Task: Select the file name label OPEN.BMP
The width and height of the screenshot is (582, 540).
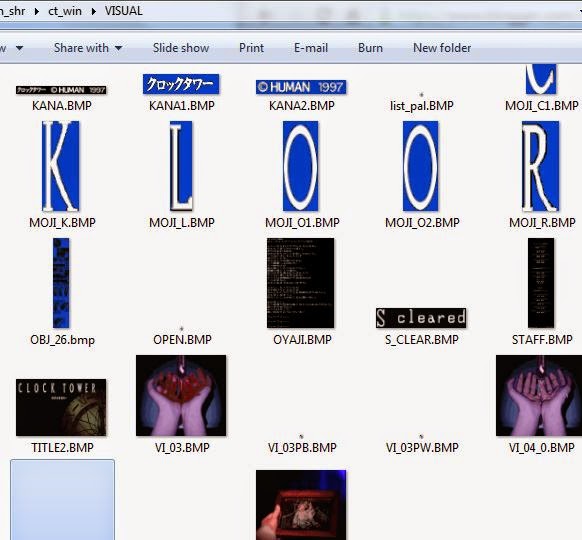Action: pyautogui.click(x=182, y=340)
